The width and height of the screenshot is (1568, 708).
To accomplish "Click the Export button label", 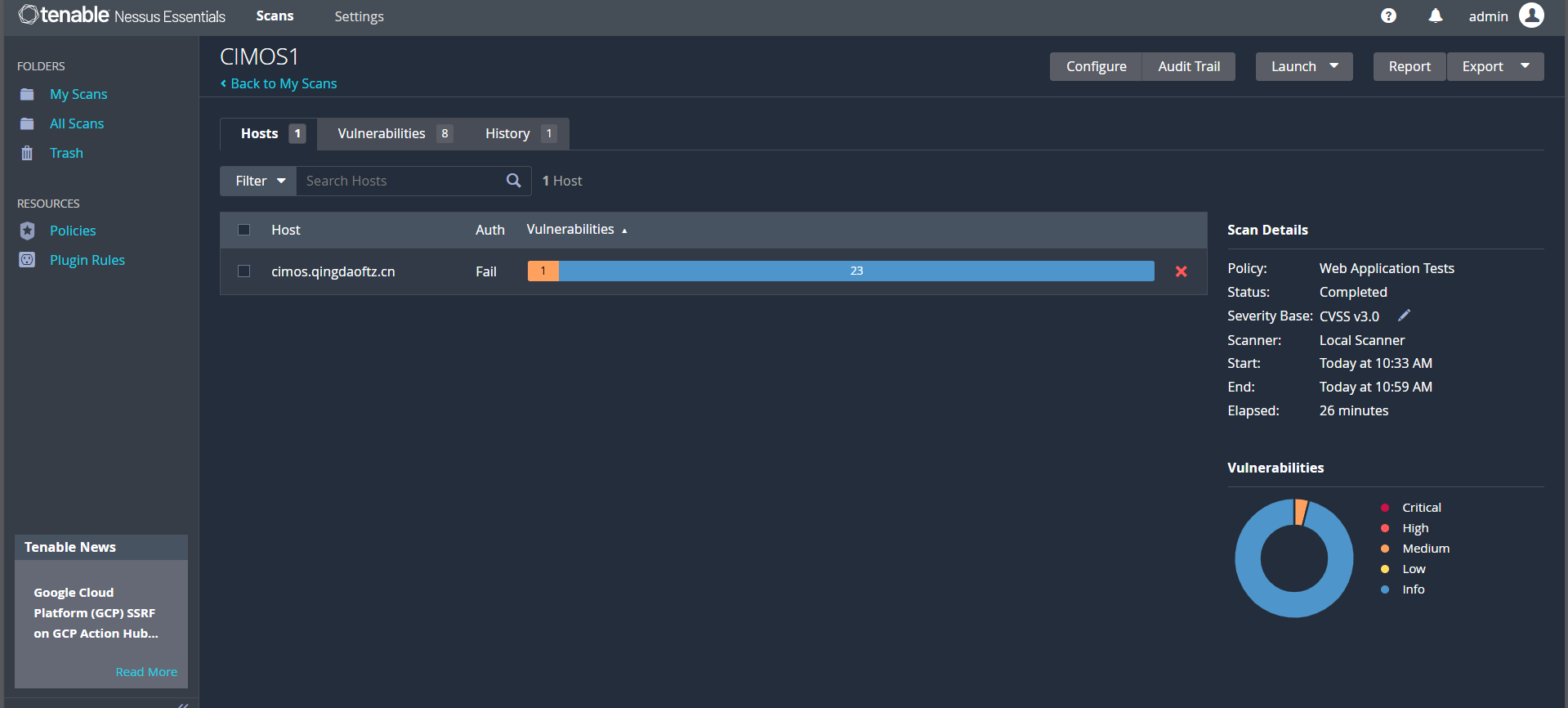I will [1482, 66].
